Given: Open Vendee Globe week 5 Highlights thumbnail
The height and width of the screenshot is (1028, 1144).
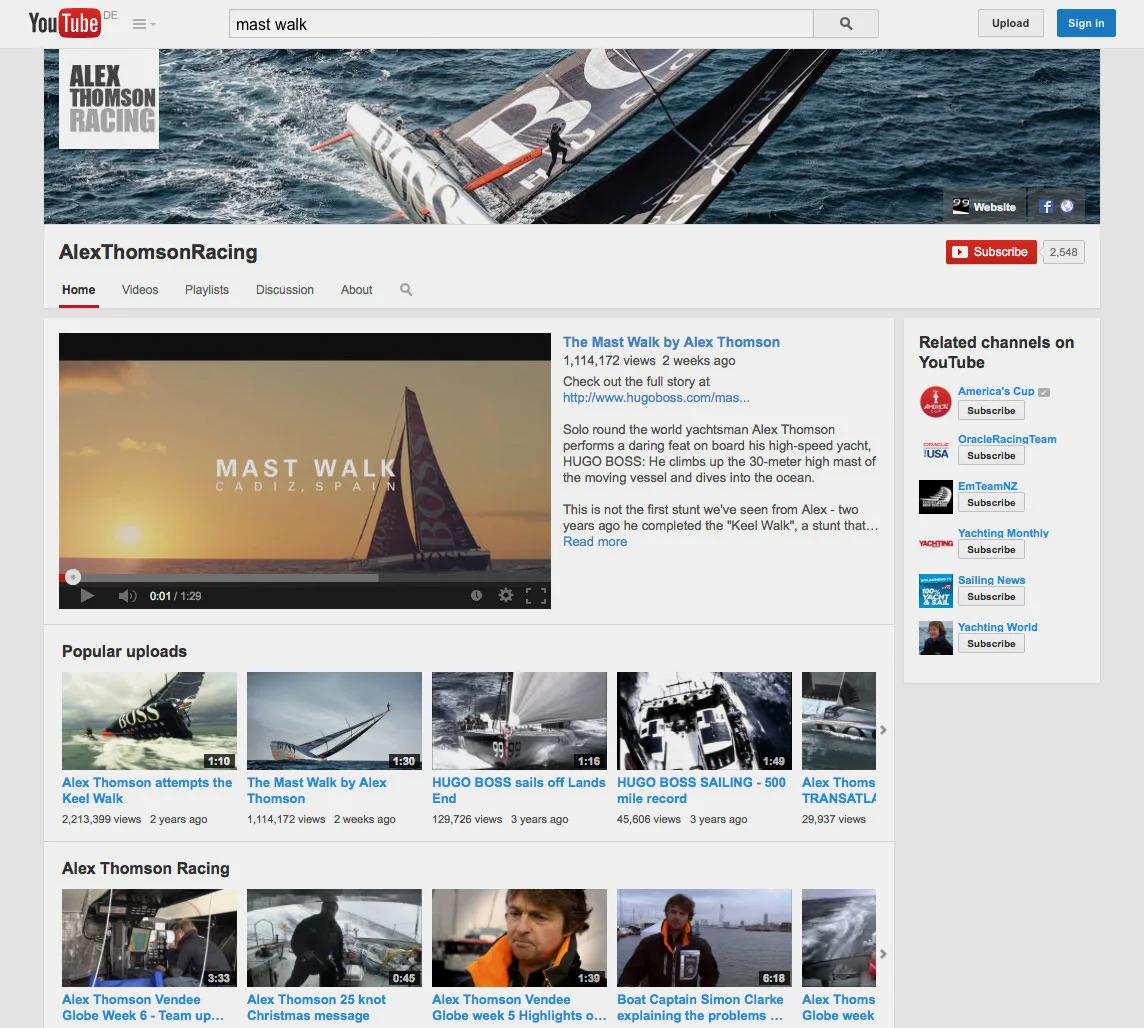Looking at the screenshot, I should pos(519,938).
